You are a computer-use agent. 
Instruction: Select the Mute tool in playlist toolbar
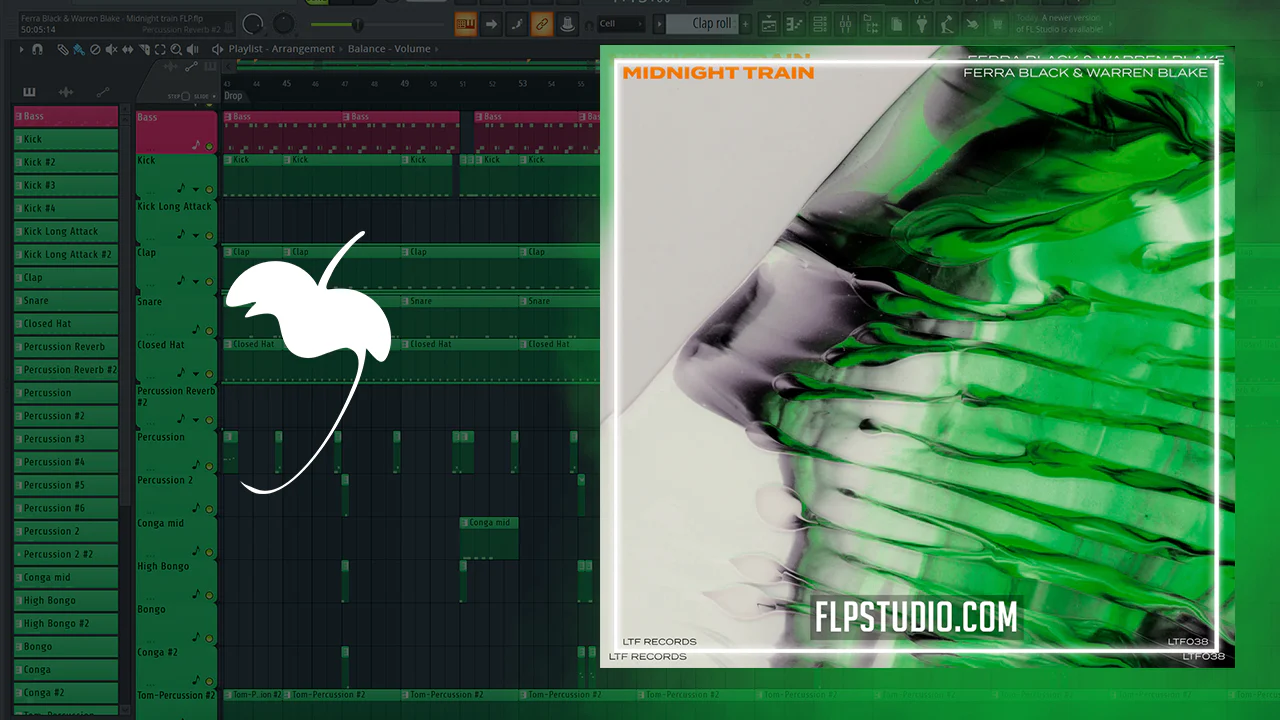111,49
